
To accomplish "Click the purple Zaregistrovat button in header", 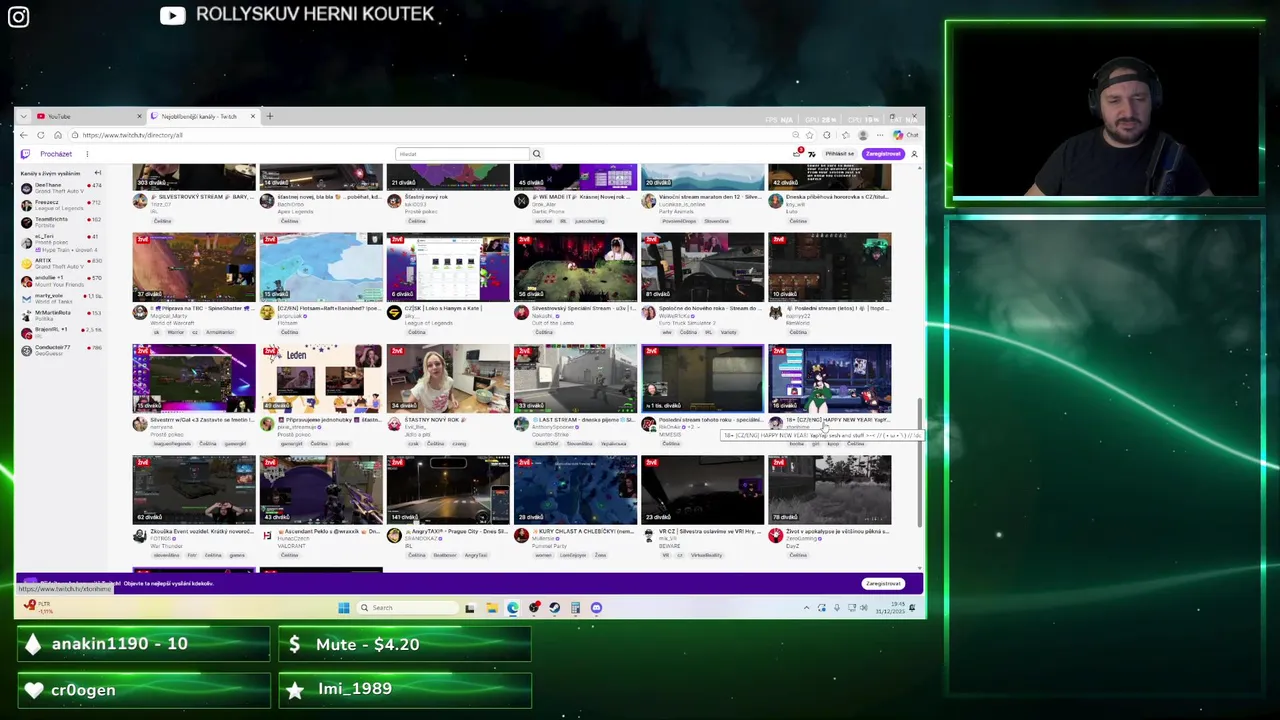I will point(883,154).
